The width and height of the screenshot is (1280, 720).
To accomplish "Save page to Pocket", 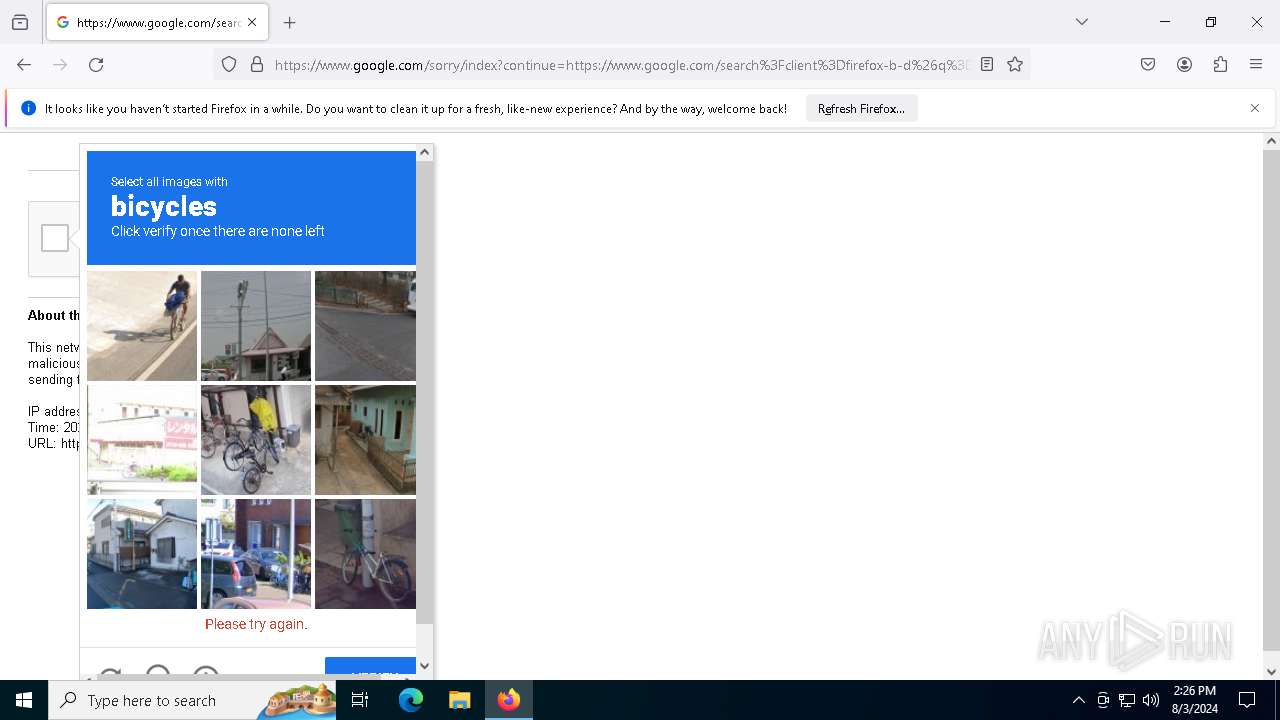I will point(1148,64).
